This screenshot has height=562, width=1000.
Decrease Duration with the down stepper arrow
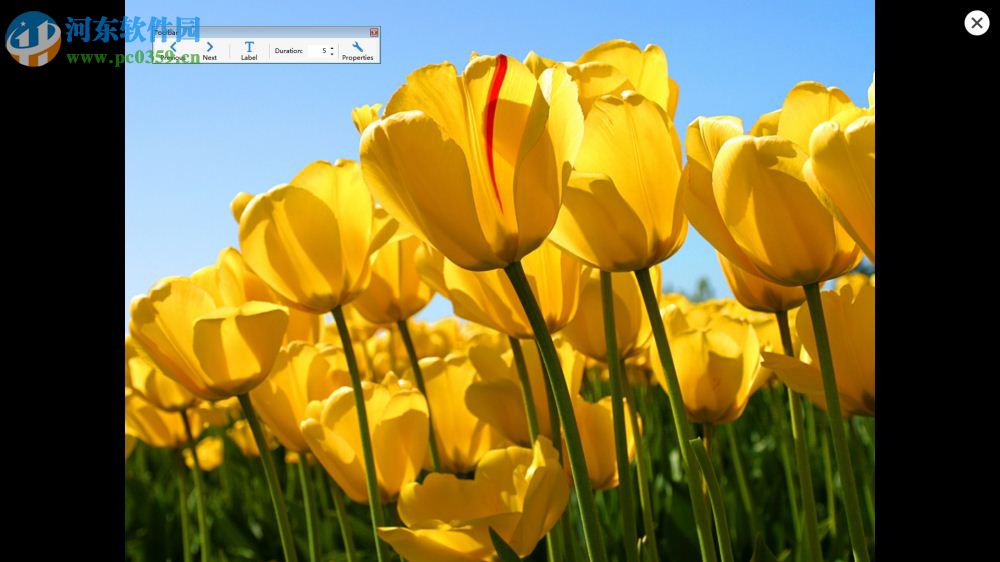coord(332,54)
